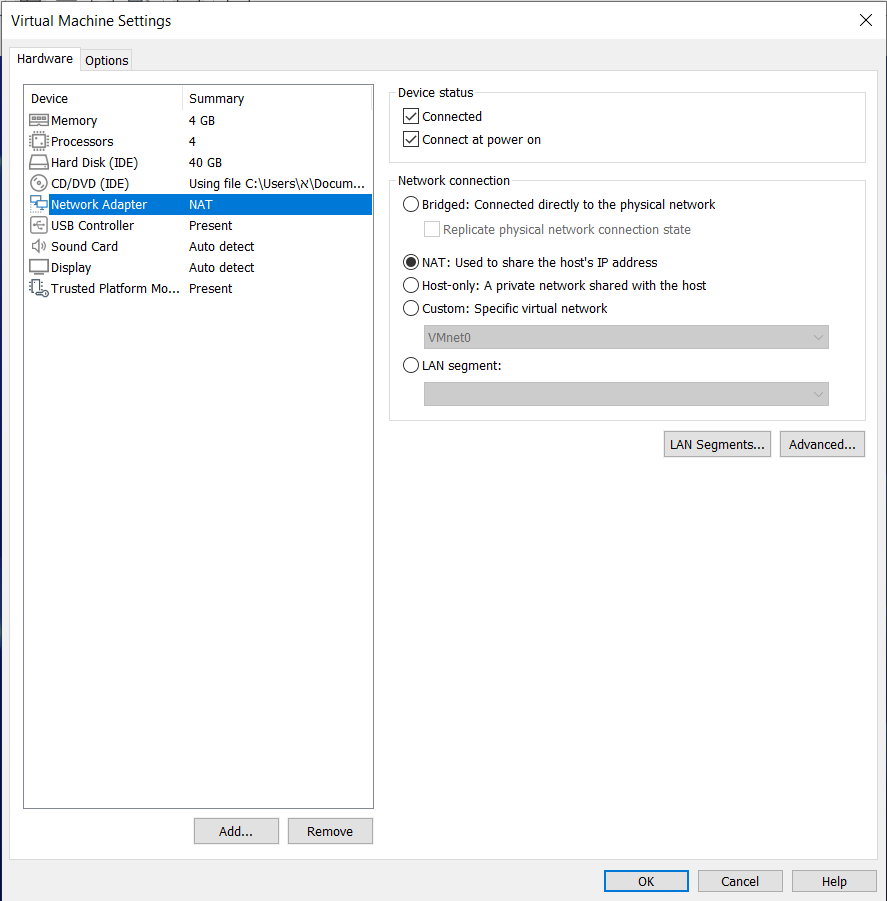This screenshot has height=901, width=887.
Task: Switch to the Options tab
Action: click(x=106, y=60)
